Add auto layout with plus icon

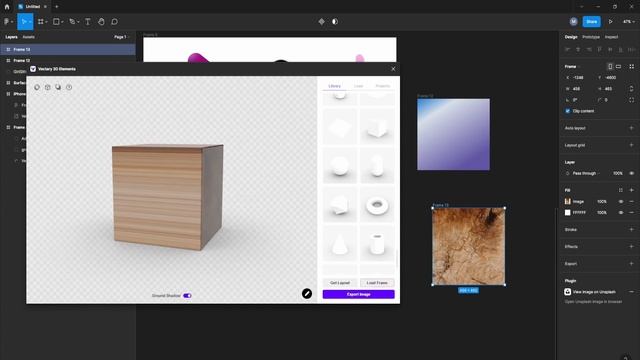click(x=631, y=128)
